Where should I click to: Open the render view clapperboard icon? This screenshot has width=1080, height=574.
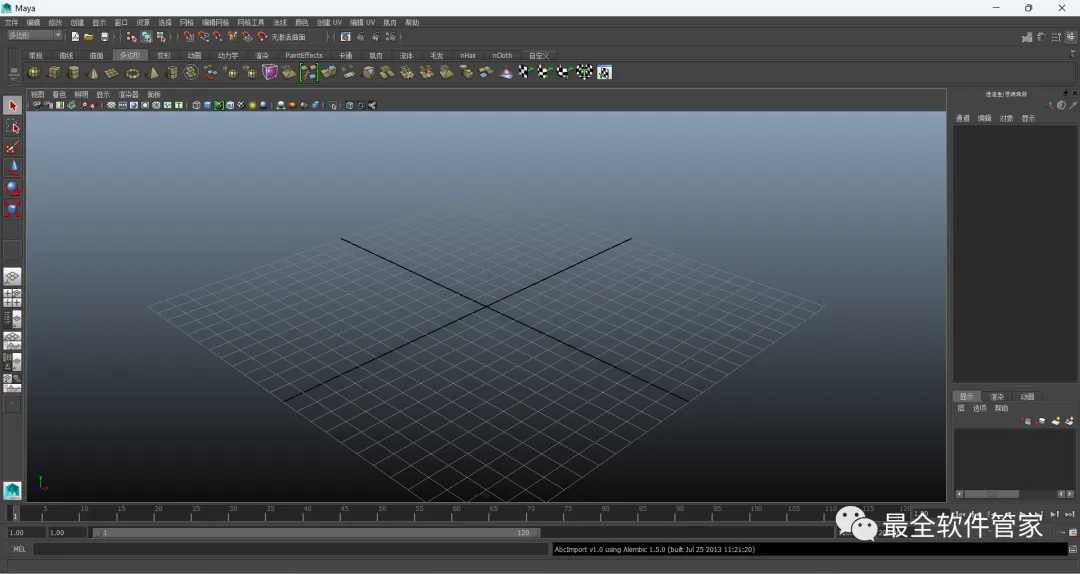tap(346, 37)
